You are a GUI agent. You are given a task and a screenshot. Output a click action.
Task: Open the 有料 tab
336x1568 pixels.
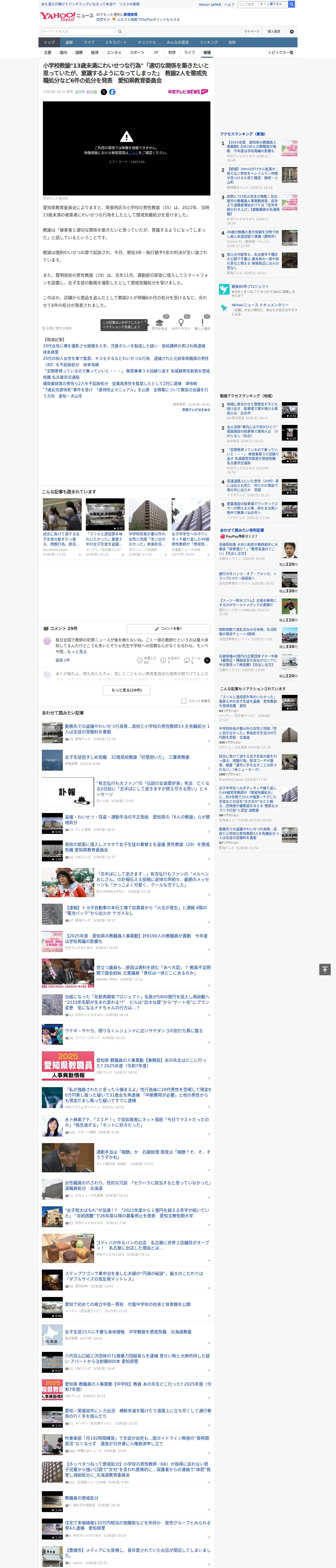coord(232,42)
